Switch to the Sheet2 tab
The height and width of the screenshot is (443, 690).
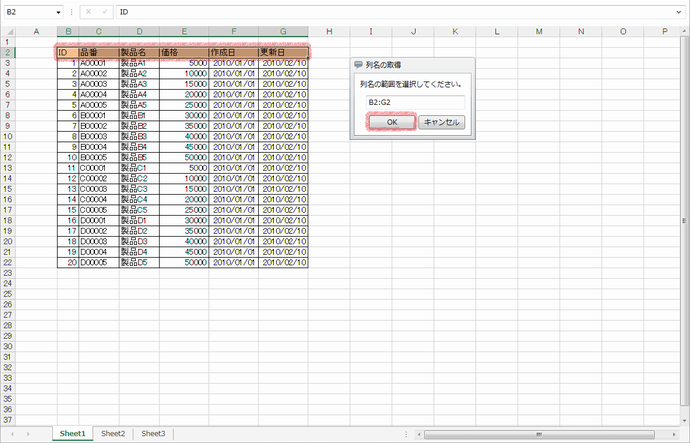pyautogui.click(x=113, y=434)
